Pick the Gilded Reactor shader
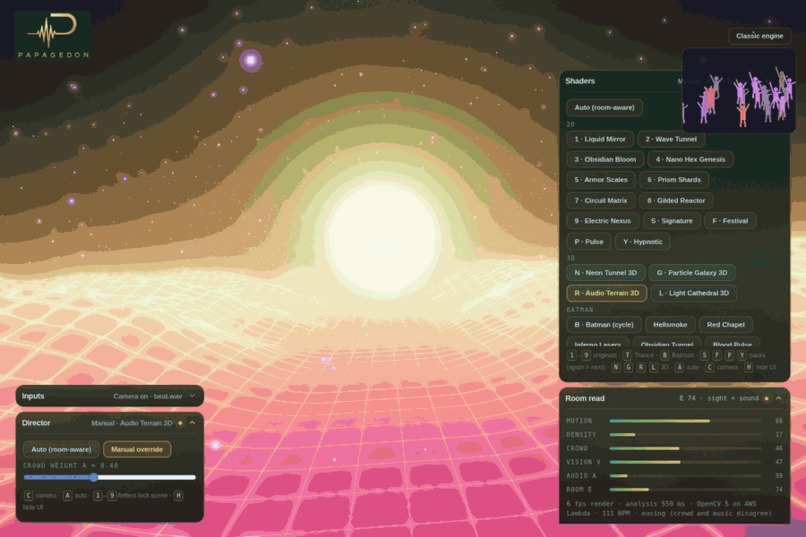Screen dimensions: 806x537 pos(676,200)
